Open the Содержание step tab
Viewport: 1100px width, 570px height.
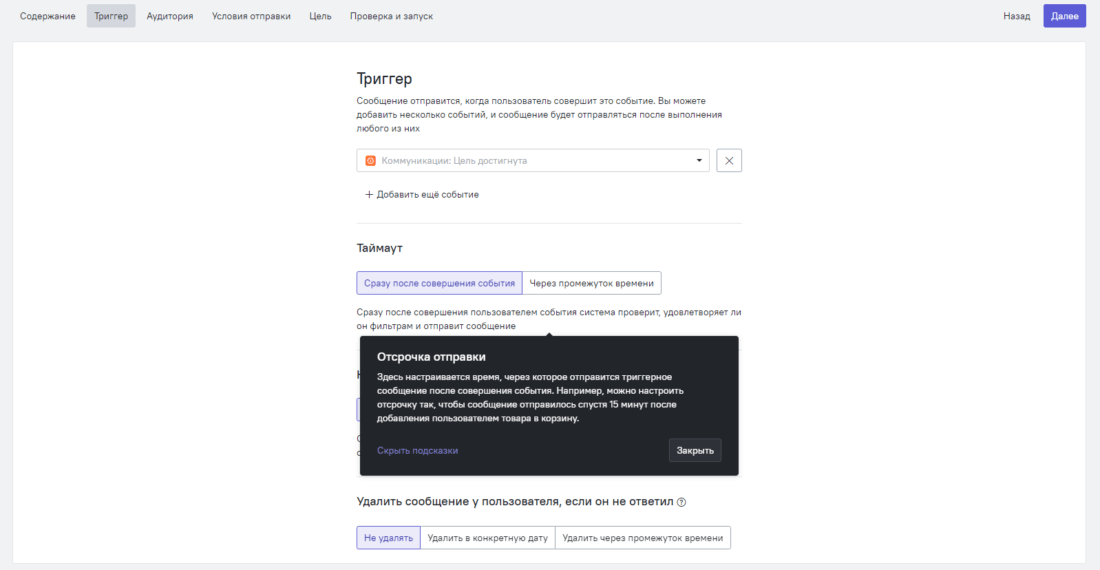[x=48, y=16]
